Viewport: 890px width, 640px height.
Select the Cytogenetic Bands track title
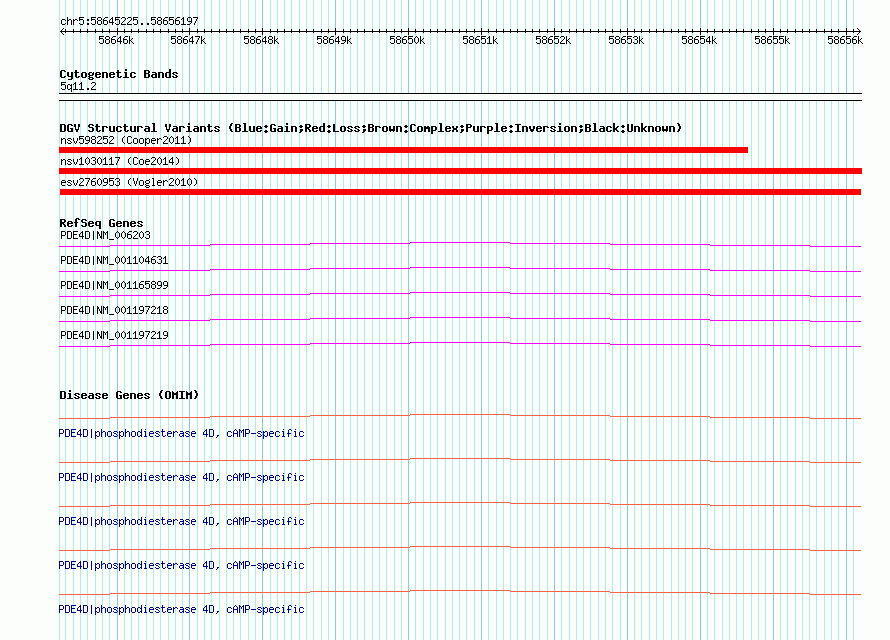click(119, 74)
